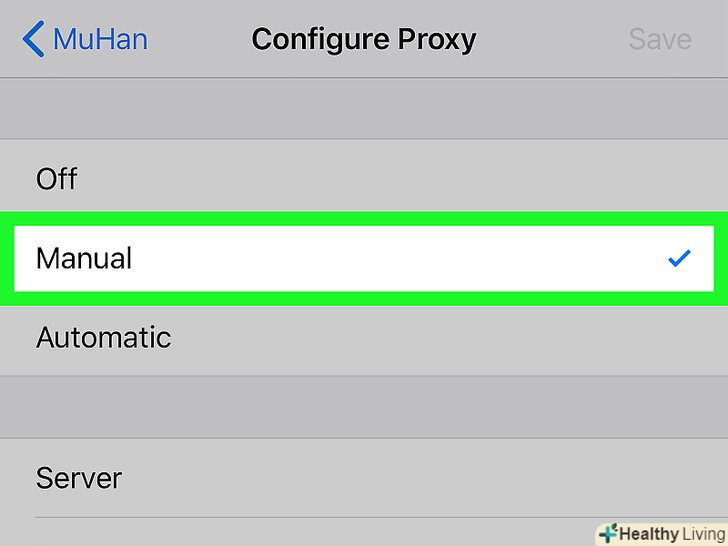Click the Healthy Living cross logo icon
The image size is (728, 546).
607,533
